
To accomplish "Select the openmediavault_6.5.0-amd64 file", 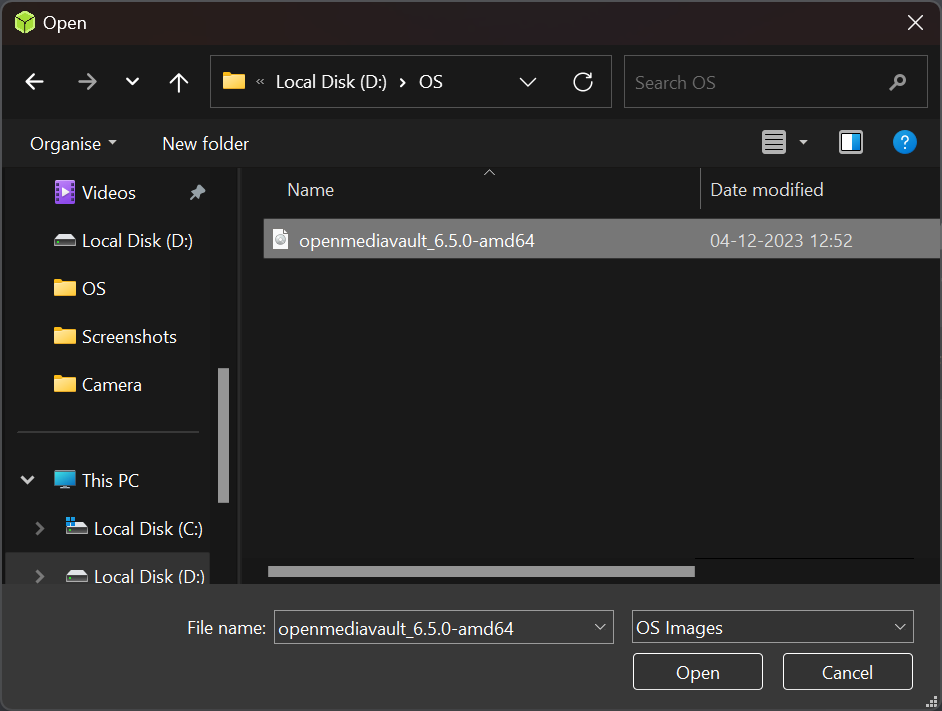I will click(416, 241).
